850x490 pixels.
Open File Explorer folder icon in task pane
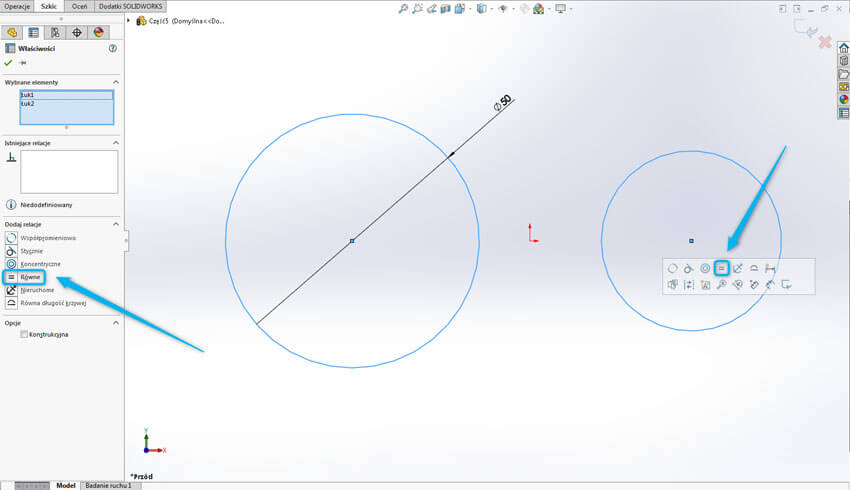pyautogui.click(x=843, y=74)
